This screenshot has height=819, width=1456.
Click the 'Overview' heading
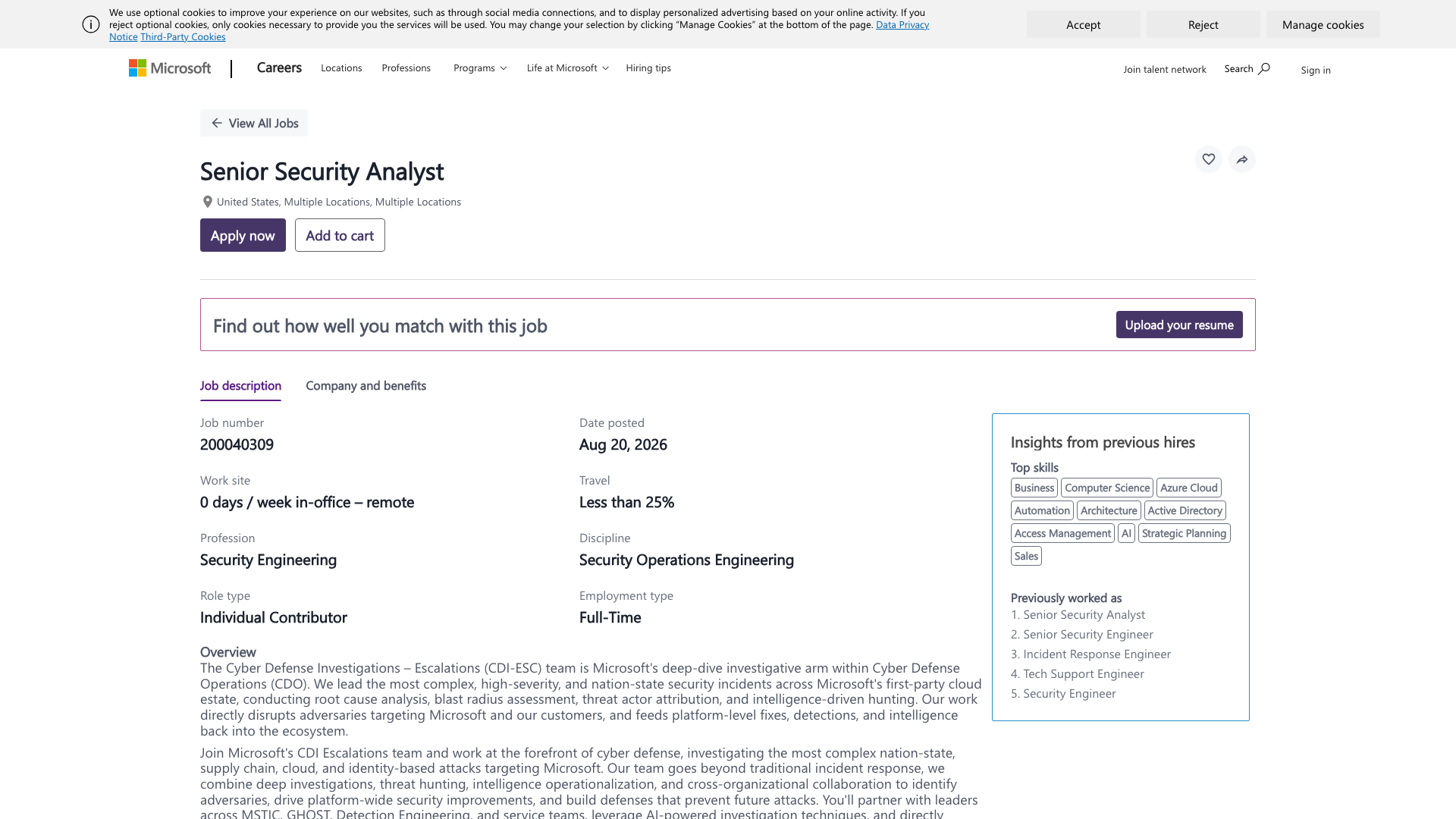click(x=228, y=652)
